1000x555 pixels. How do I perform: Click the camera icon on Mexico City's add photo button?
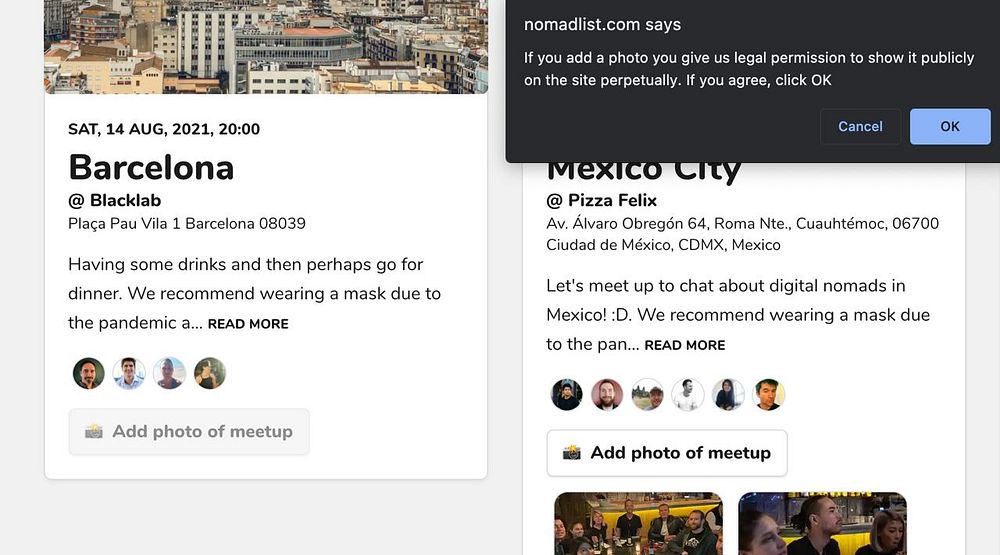click(x=572, y=452)
